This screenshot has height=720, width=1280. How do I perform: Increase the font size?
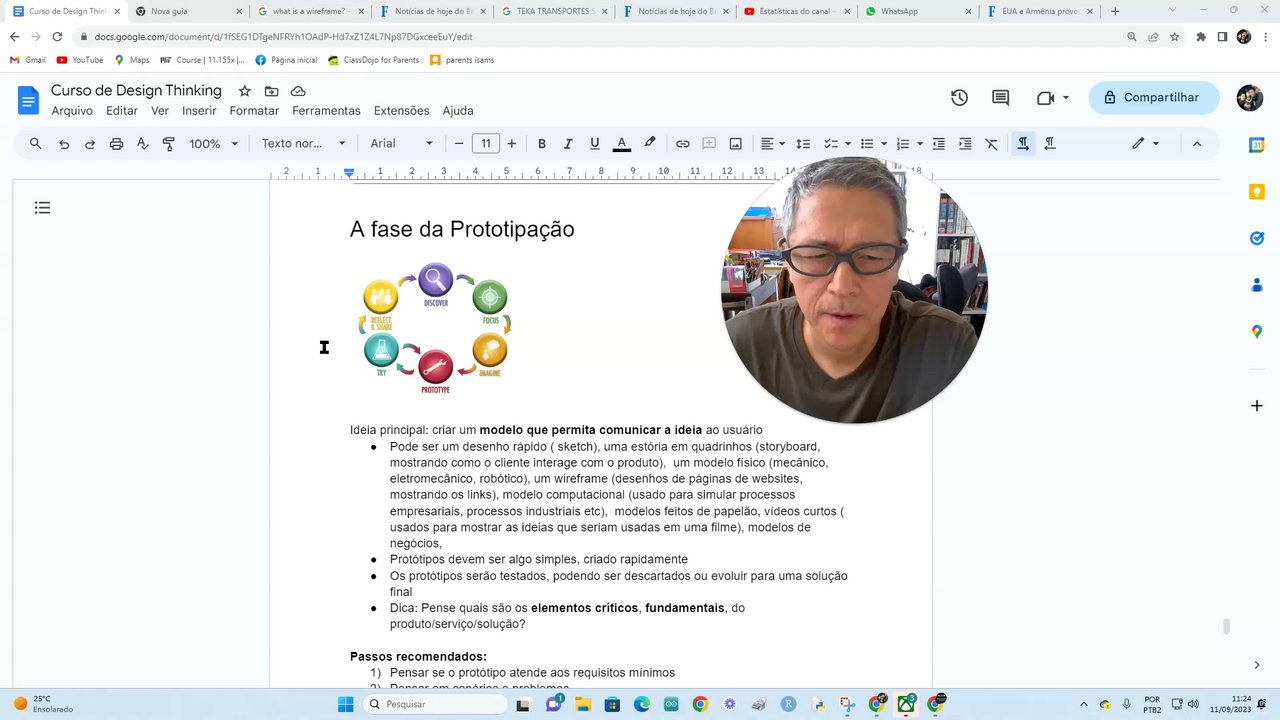click(512, 144)
